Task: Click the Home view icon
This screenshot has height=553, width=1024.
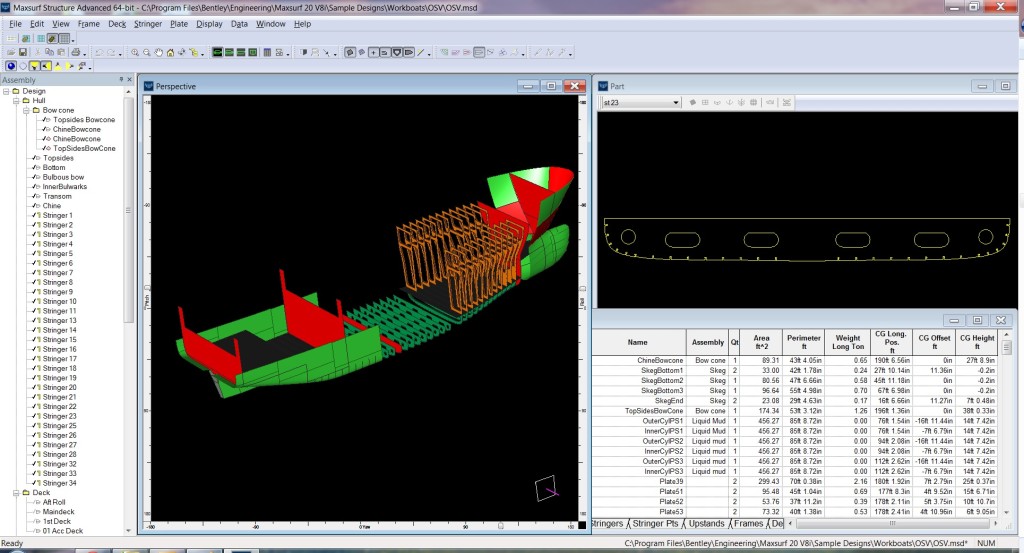Action: tap(170, 52)
